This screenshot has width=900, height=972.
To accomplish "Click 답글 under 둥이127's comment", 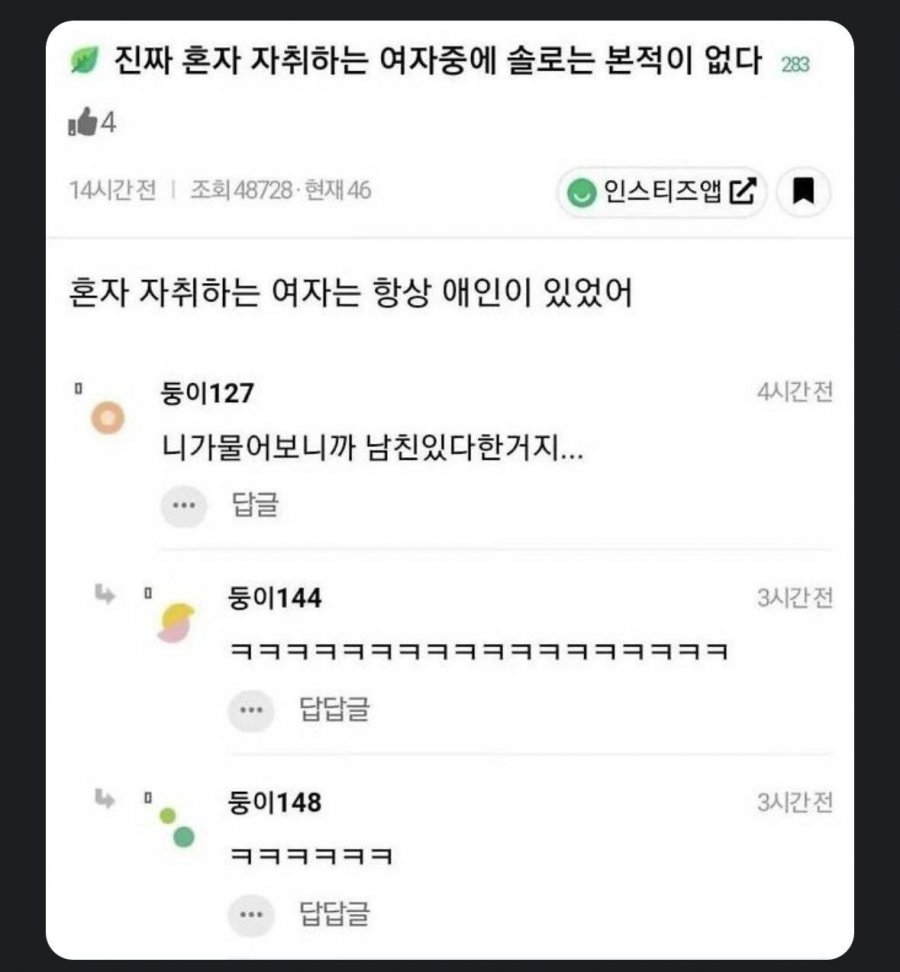I will pyautogui.click(x=254, y=506).
